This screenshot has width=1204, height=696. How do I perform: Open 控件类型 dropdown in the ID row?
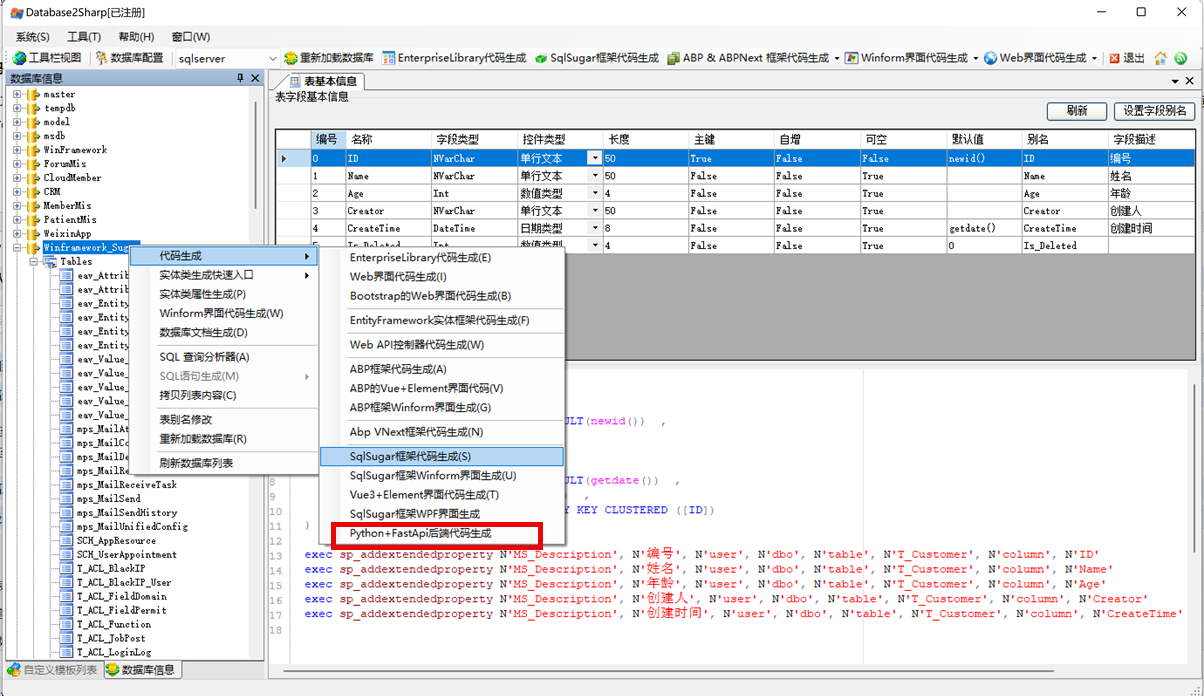click(595, 158)
